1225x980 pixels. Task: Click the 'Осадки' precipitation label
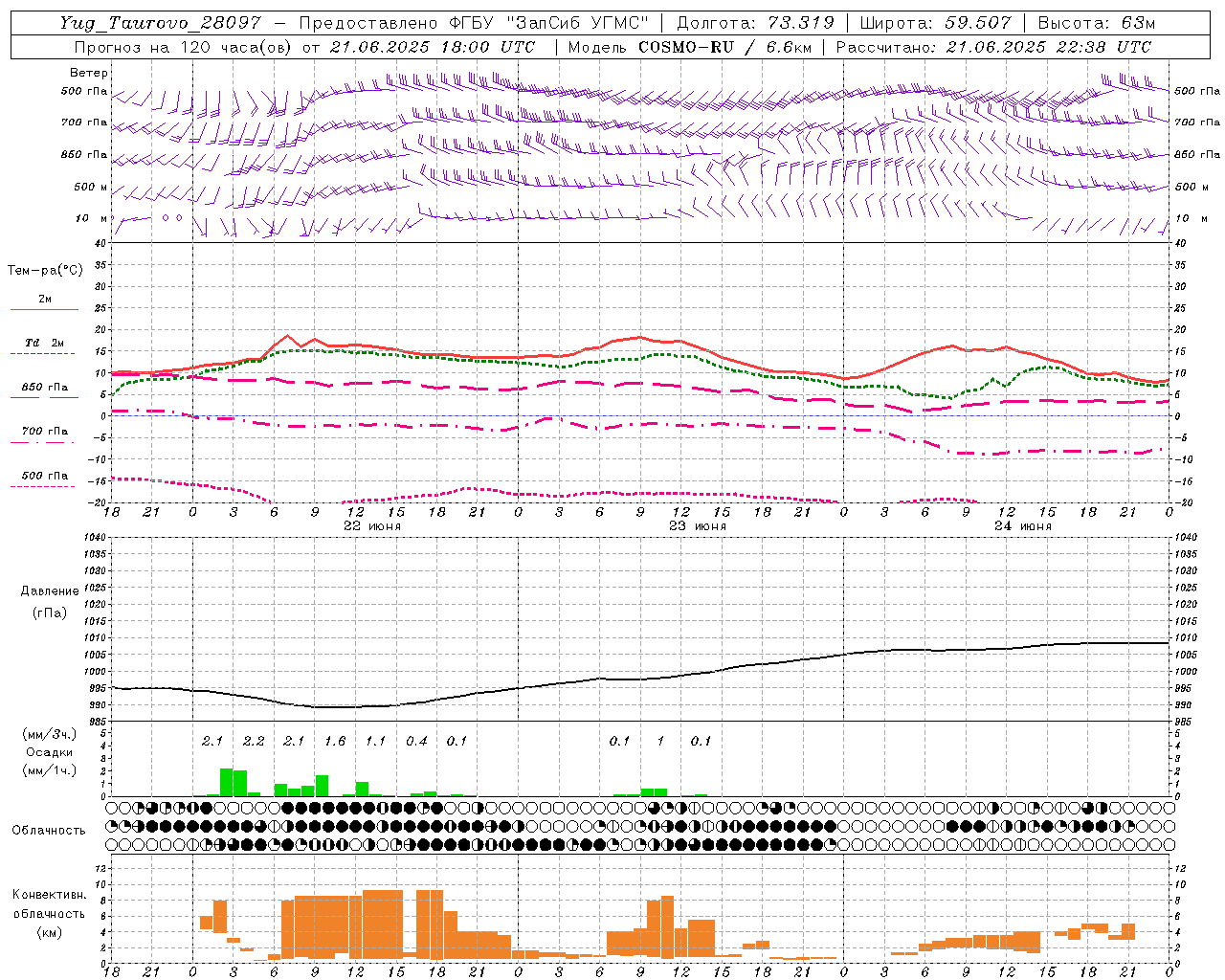point(49,752)
